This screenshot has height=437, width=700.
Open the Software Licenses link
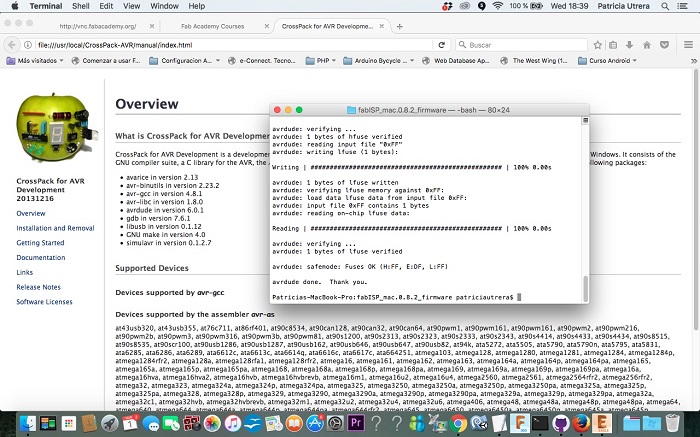pyautogui.click(x=44, y=302)
